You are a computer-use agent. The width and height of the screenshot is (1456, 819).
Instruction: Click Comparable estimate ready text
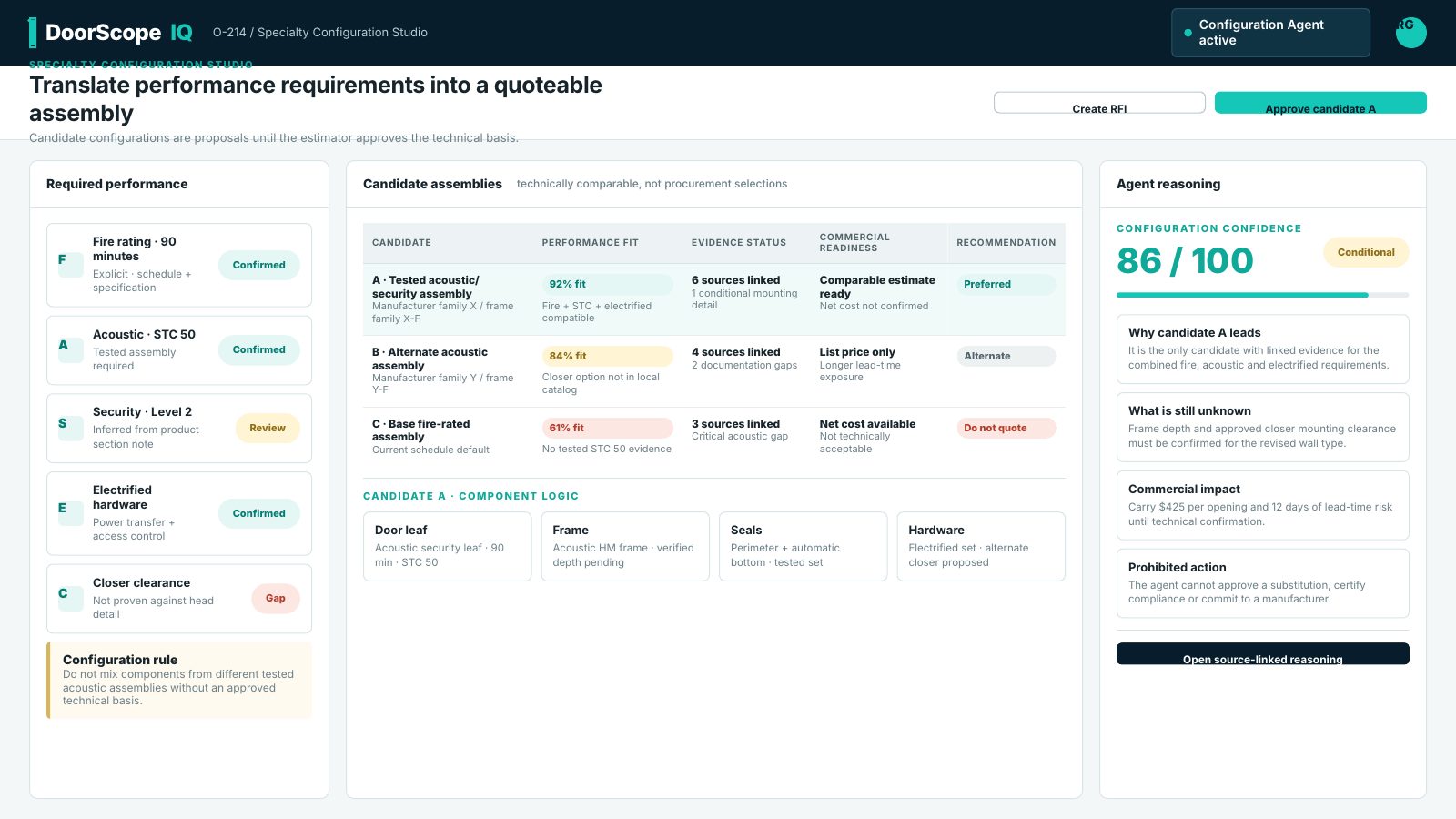[877, 287]
